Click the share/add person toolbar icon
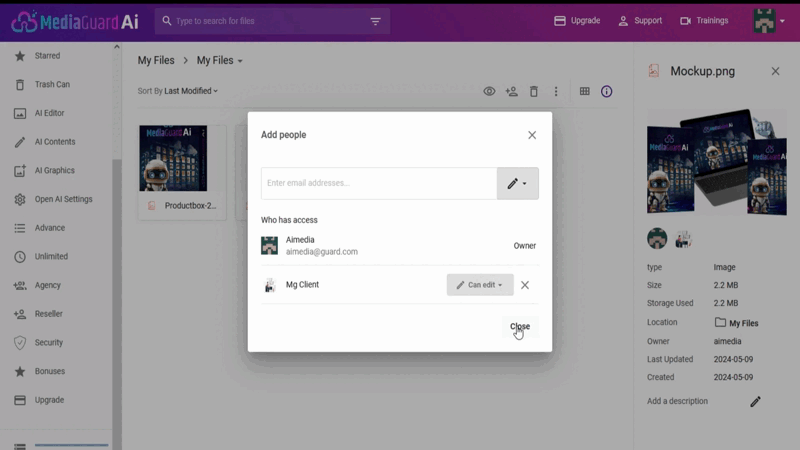Image resolution: width=800 pixels, height=450 pixels. (512, 91)
